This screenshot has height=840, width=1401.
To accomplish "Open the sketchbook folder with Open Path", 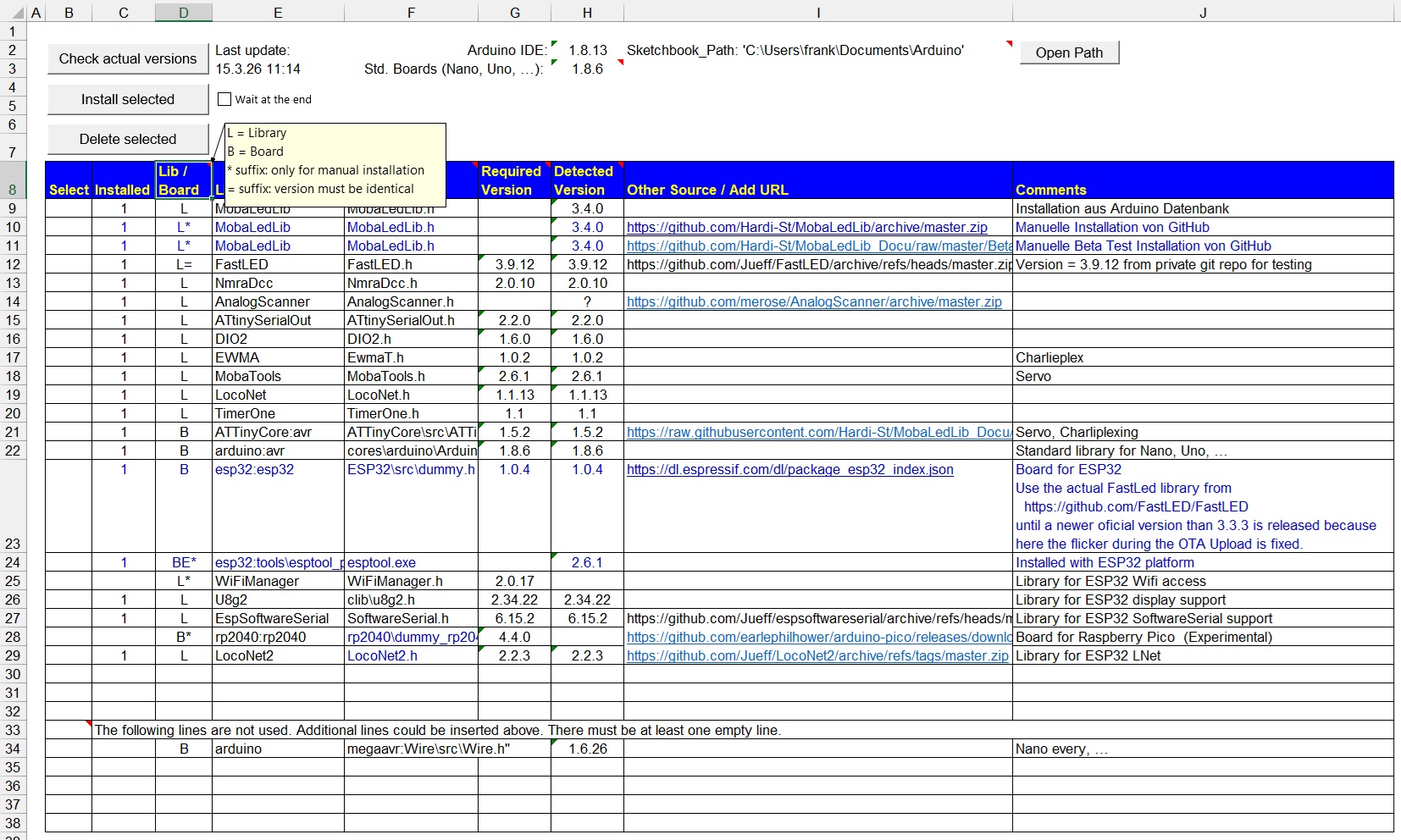I will [1069, 52].
